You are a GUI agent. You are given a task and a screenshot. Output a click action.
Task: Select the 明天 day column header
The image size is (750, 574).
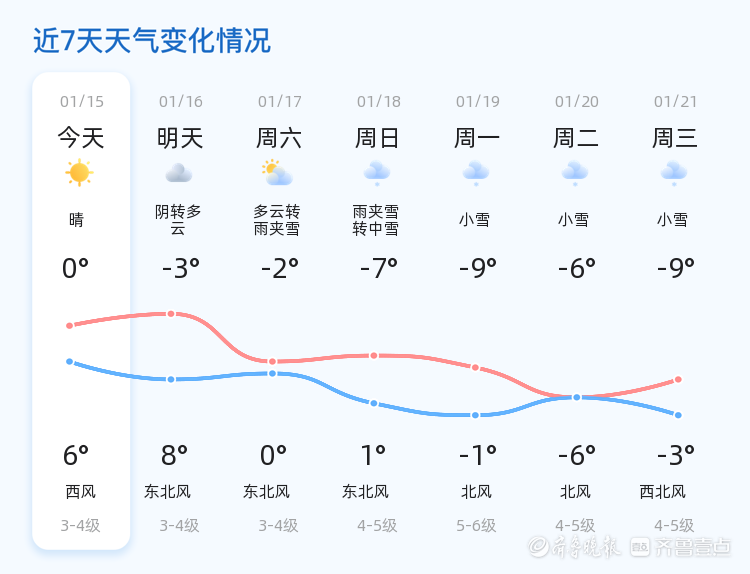(x=180, y=138)
